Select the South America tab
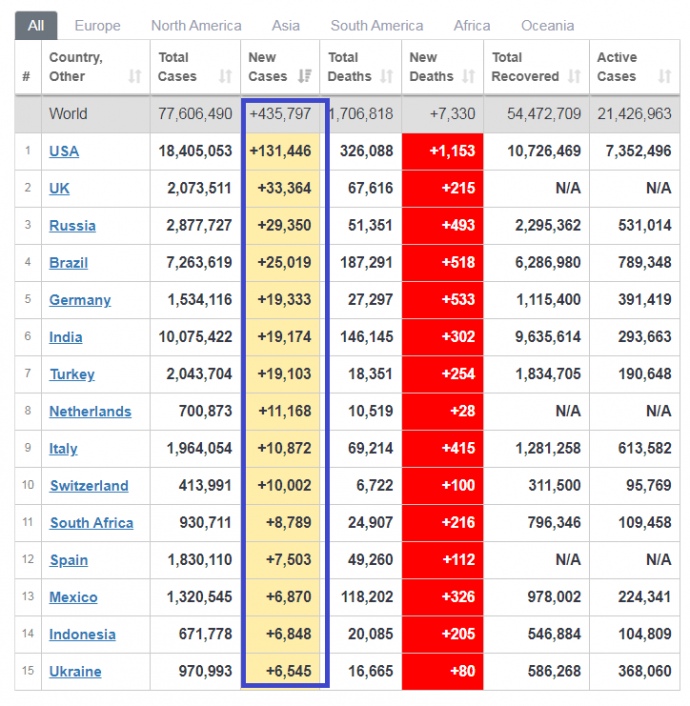The image size is (690, 706). (376, 26)
